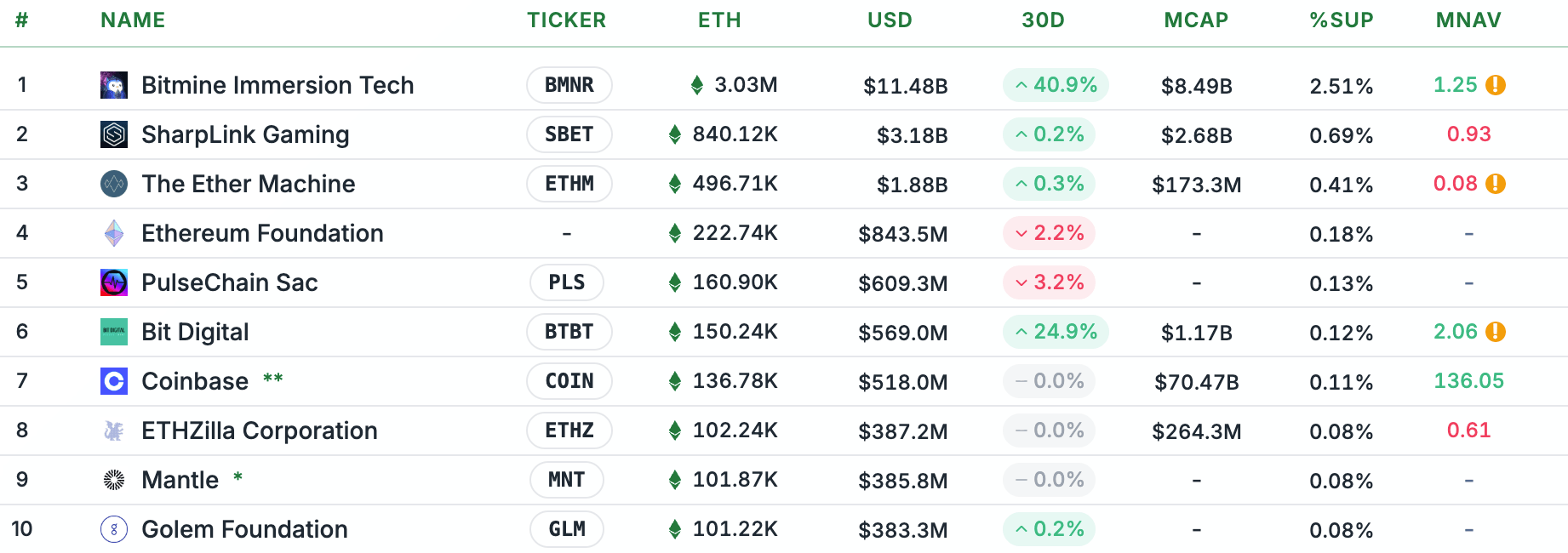The image size is (1568, 553).
Task: Click the SharpLink Gaming logo
Action: [x=112, y=134]
